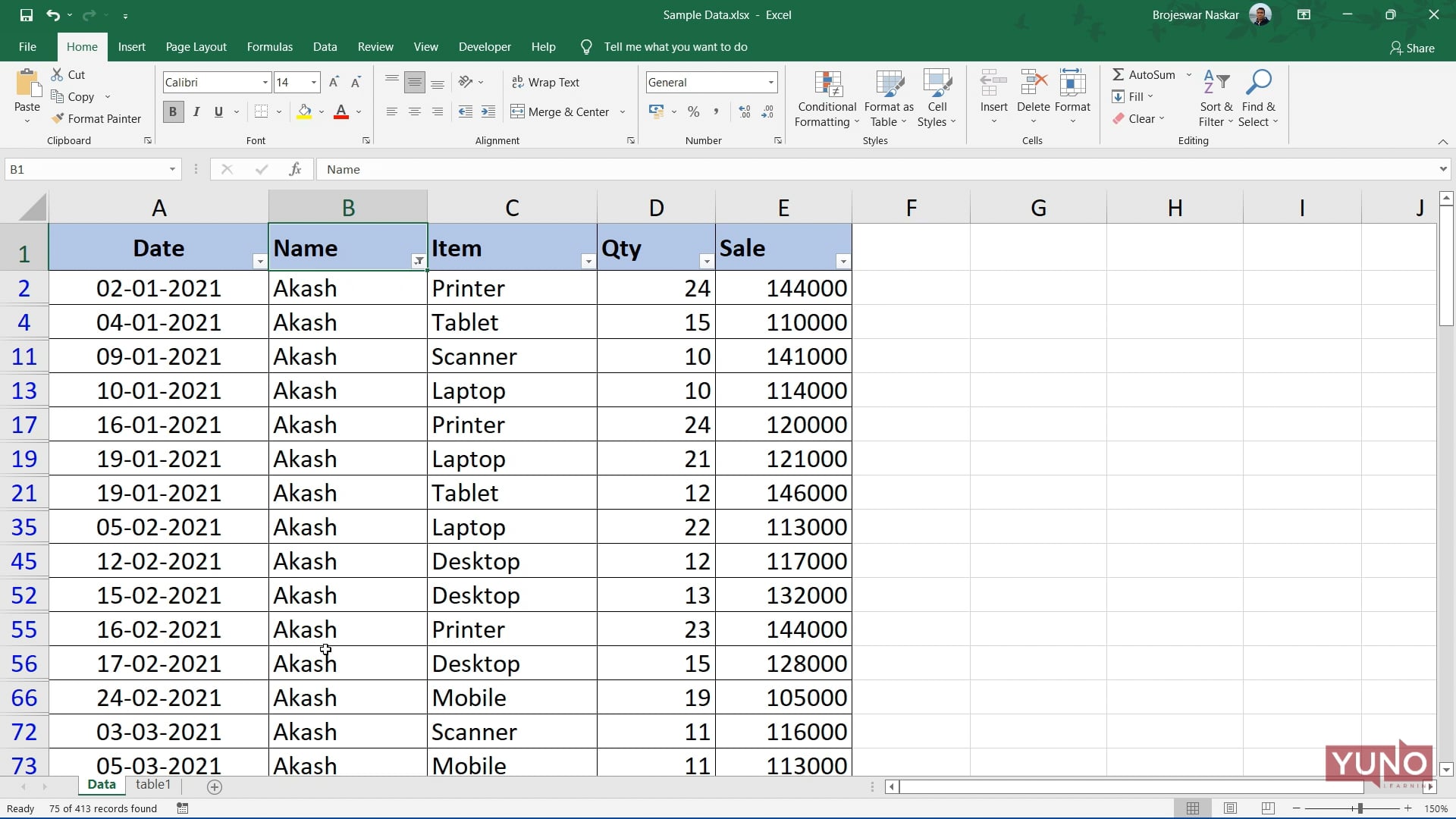Click the Paste clipboard icon

point(27,83)
